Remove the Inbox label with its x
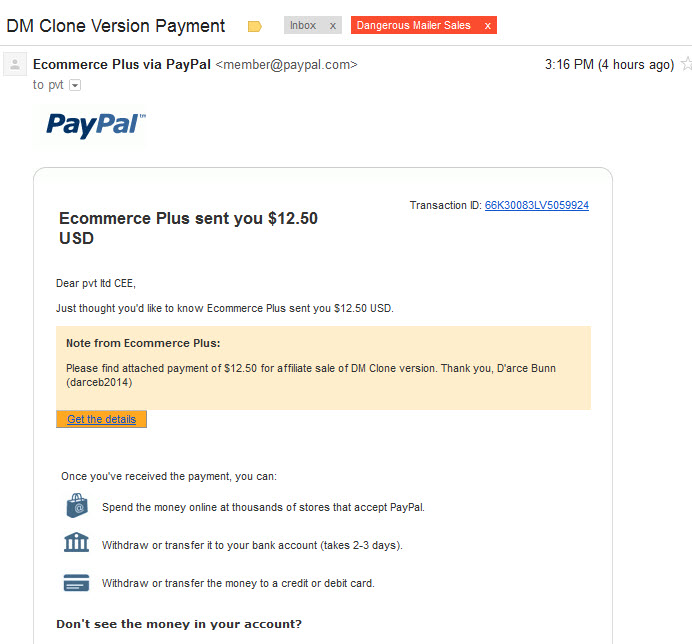Image resolution: width=692 pixels, height=644 pixels. pyautogui.click(x=333, y=26)
